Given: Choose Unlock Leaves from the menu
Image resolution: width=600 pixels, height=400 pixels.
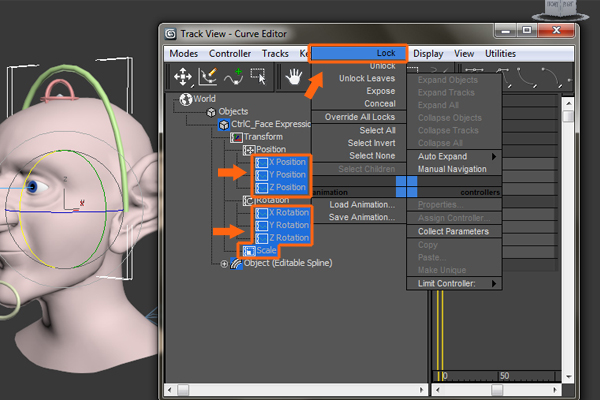Looking at the screenshot, I should pos(359,78).
